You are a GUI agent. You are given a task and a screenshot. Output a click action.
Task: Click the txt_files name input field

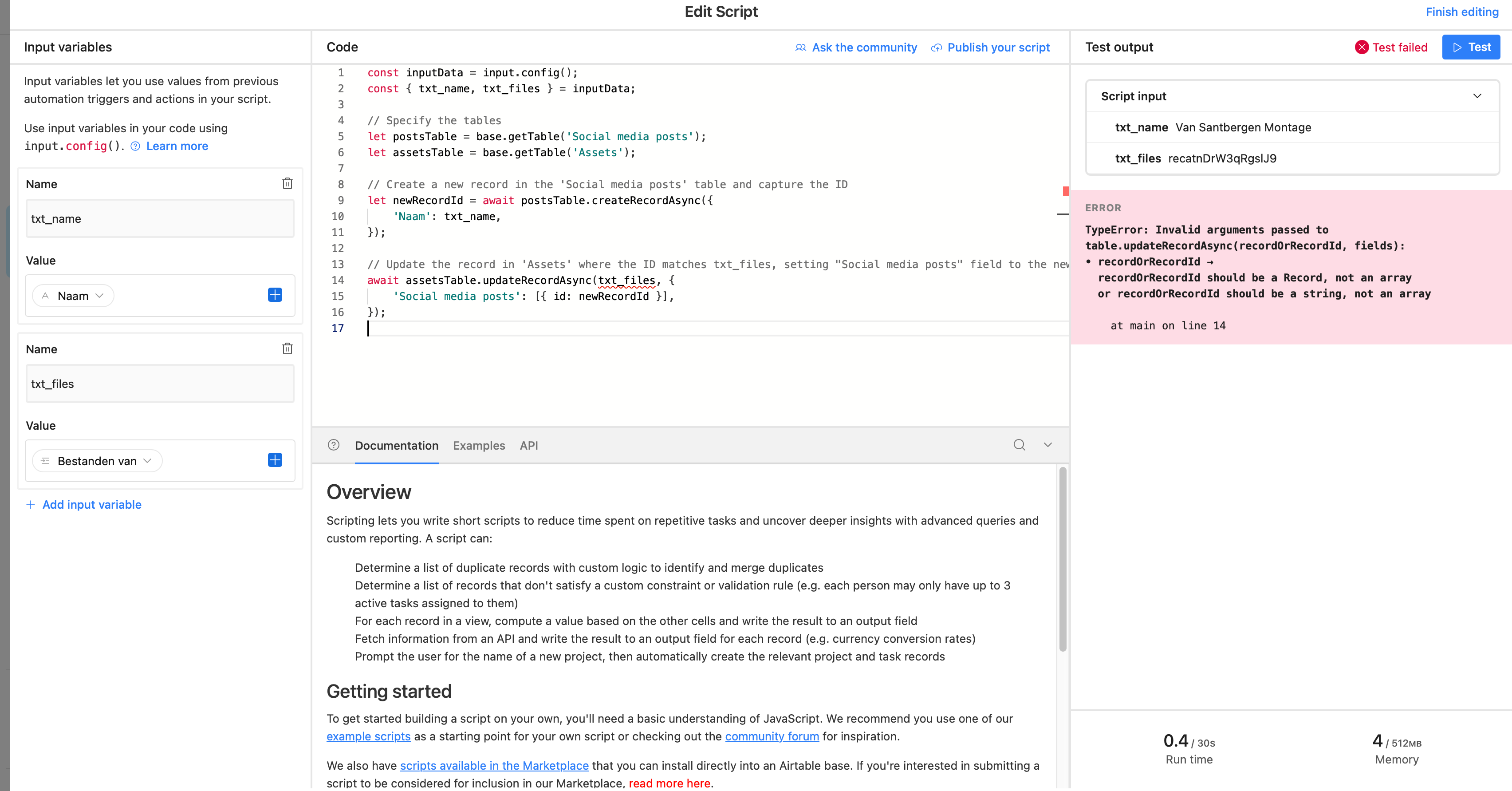click(160, 384)
